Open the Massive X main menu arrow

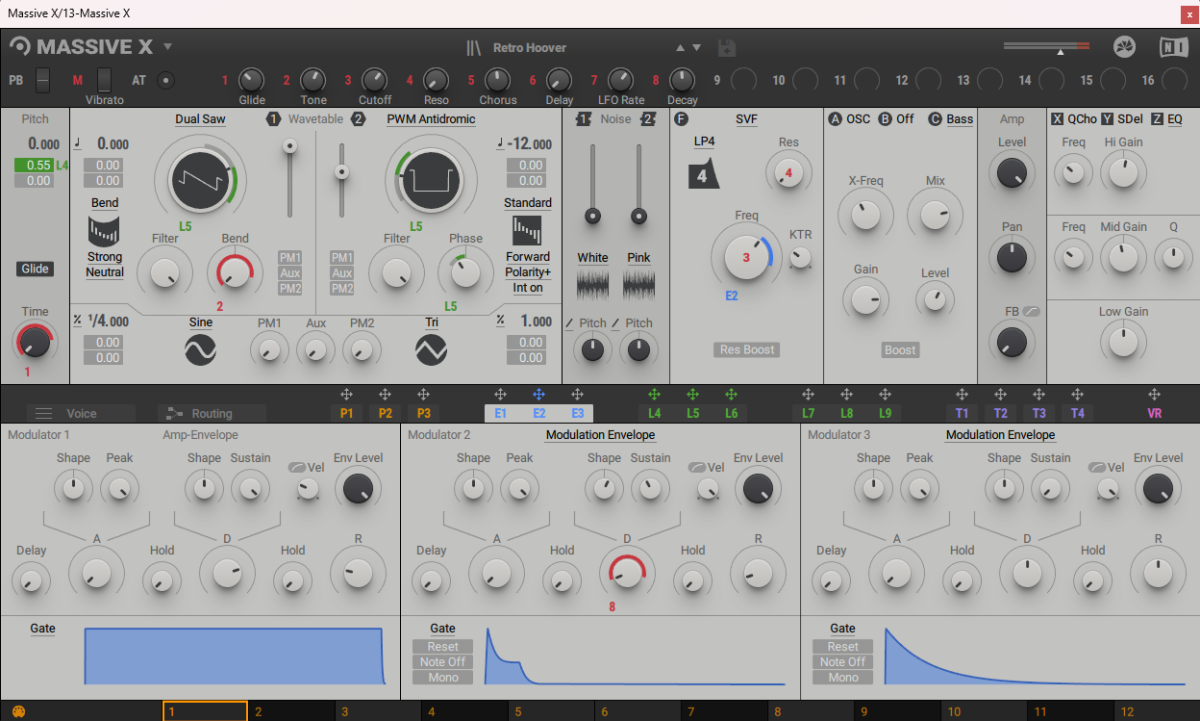click(x=168, y=47)
